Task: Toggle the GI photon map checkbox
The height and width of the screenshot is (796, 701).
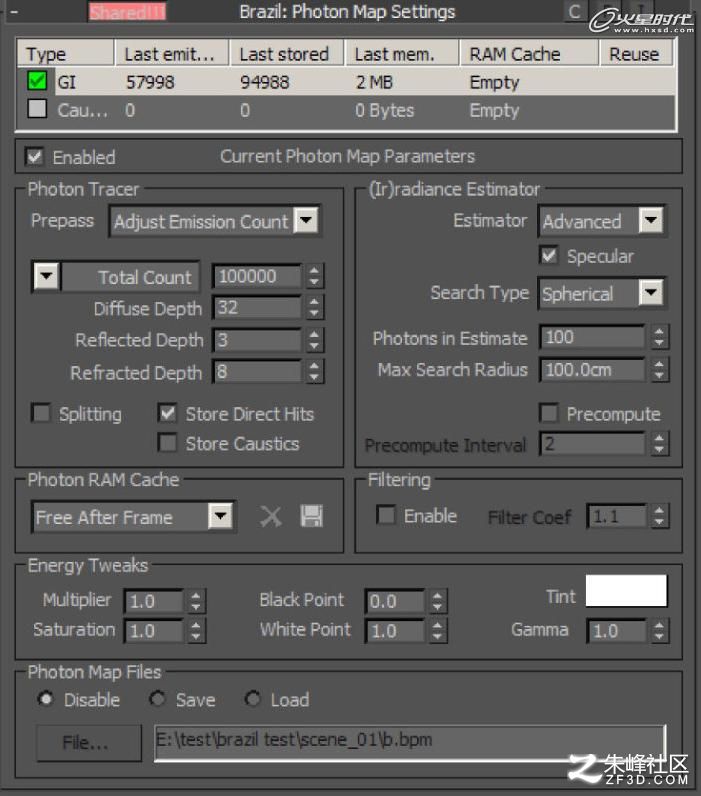Action: 37,81
